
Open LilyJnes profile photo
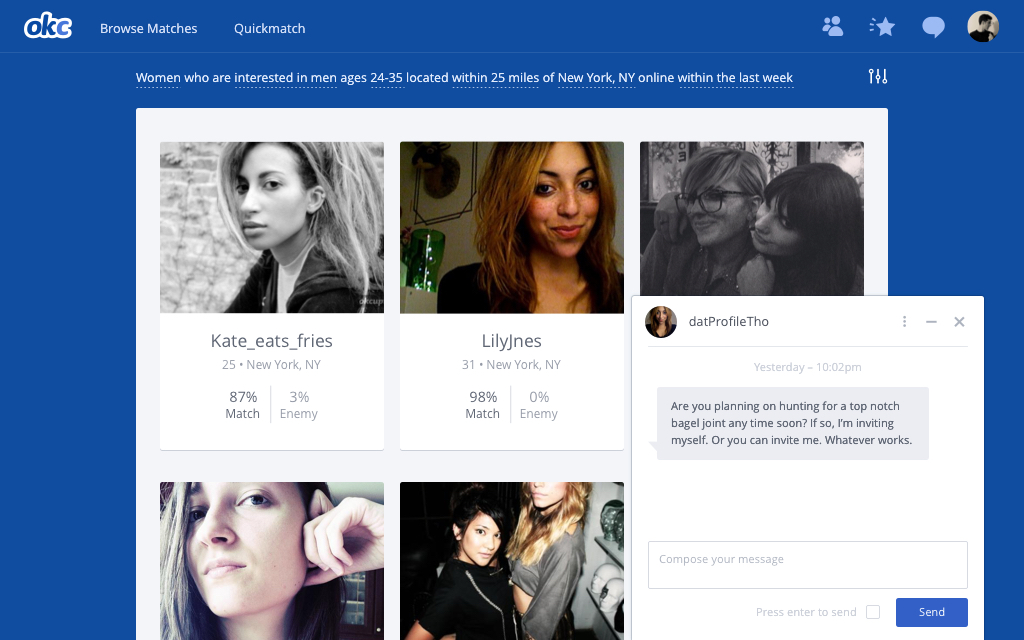coord(512,228)
